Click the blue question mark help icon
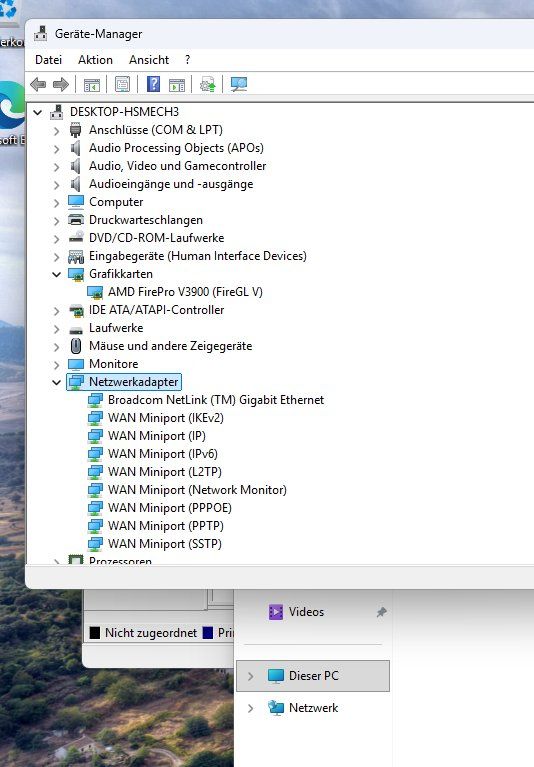 pyautogui.click(x=154, y=84)
